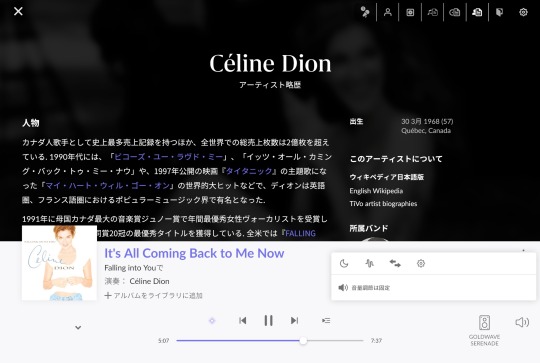Click the highlighted artist biography document icon

point(477,12)
